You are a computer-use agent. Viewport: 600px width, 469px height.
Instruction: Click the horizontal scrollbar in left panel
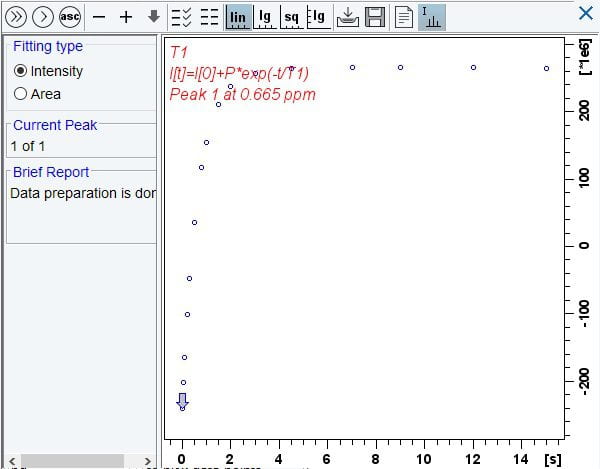click(x=72, y=461)
